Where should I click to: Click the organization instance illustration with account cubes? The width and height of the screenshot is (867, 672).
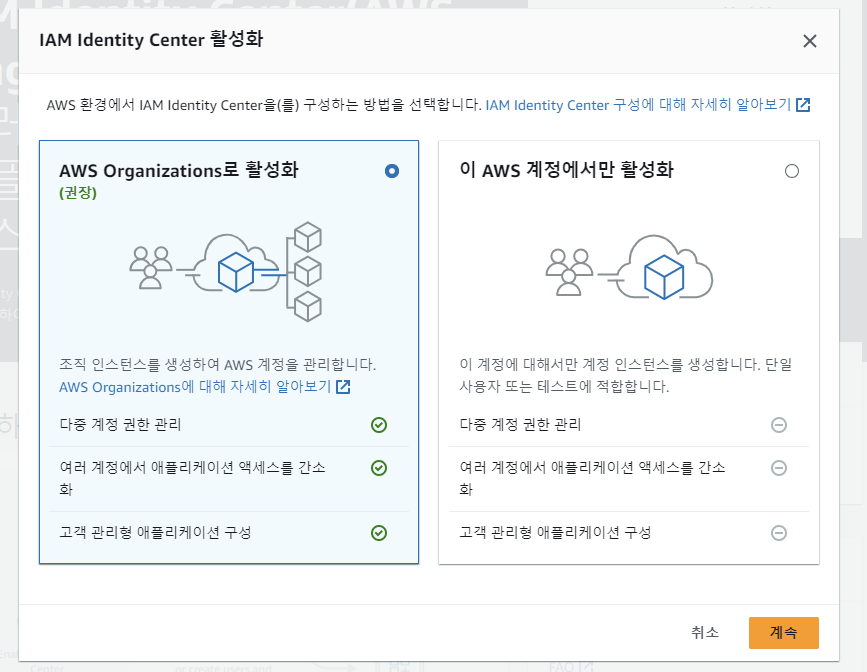click(x=226, y=271)
